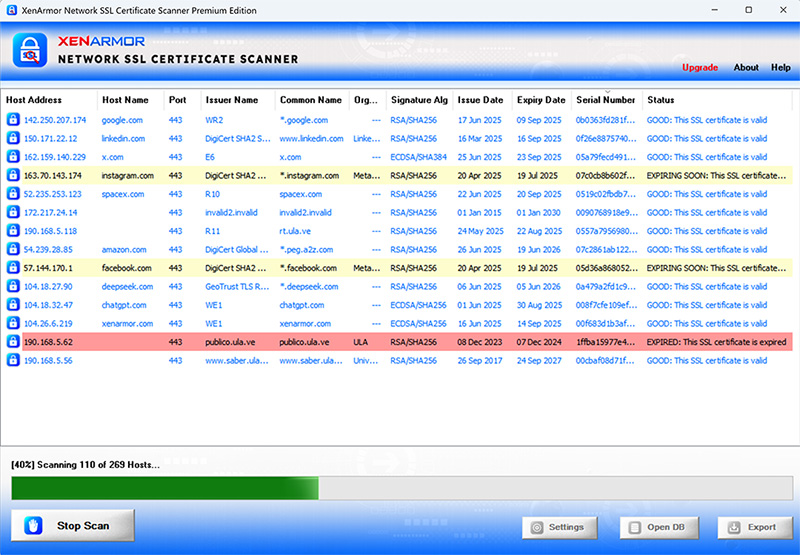Sort by the Host Address column header
This screenshot has height=555, width=800.
coord(34,100)
